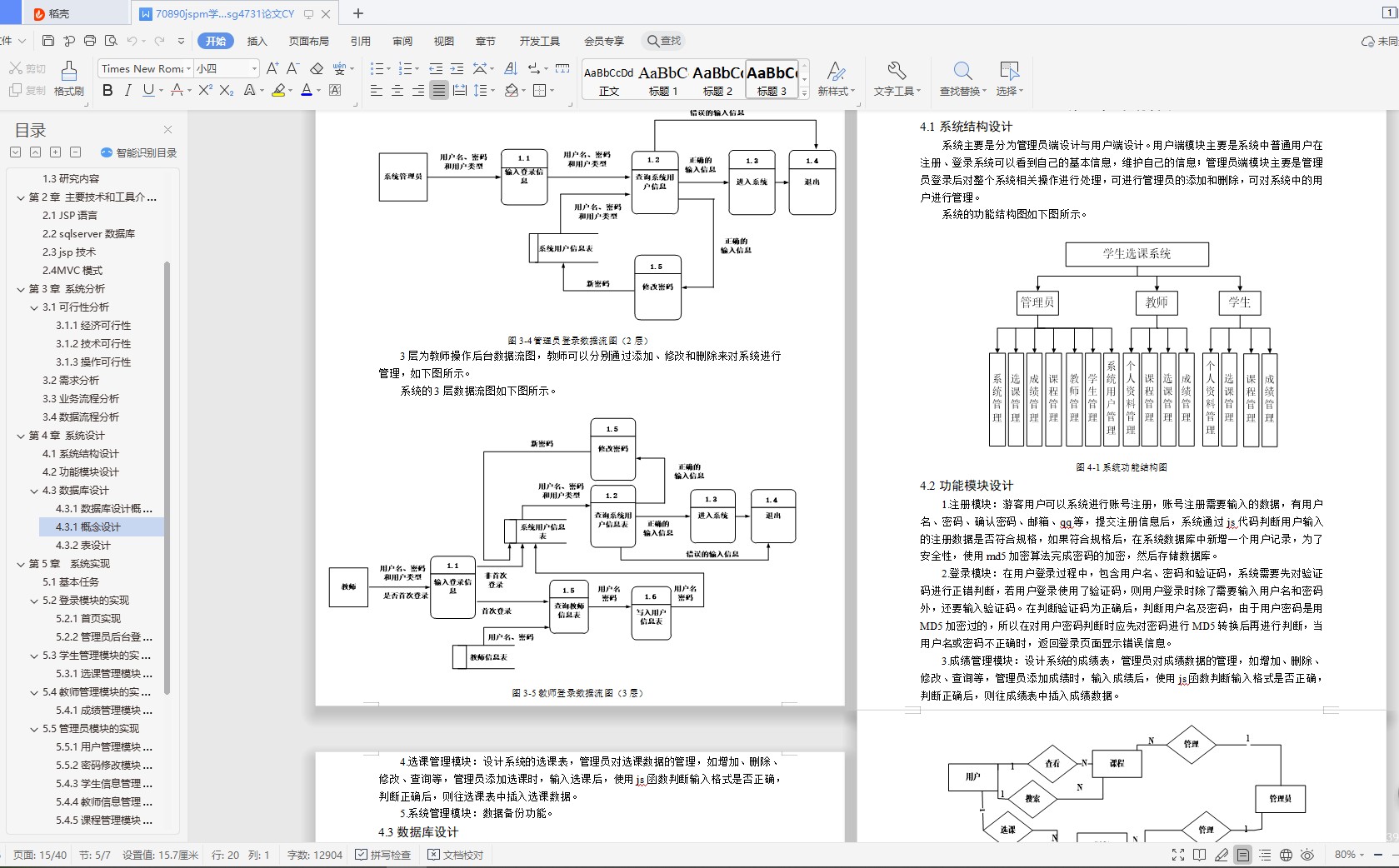Switch to reading mode book icon

1199,855
